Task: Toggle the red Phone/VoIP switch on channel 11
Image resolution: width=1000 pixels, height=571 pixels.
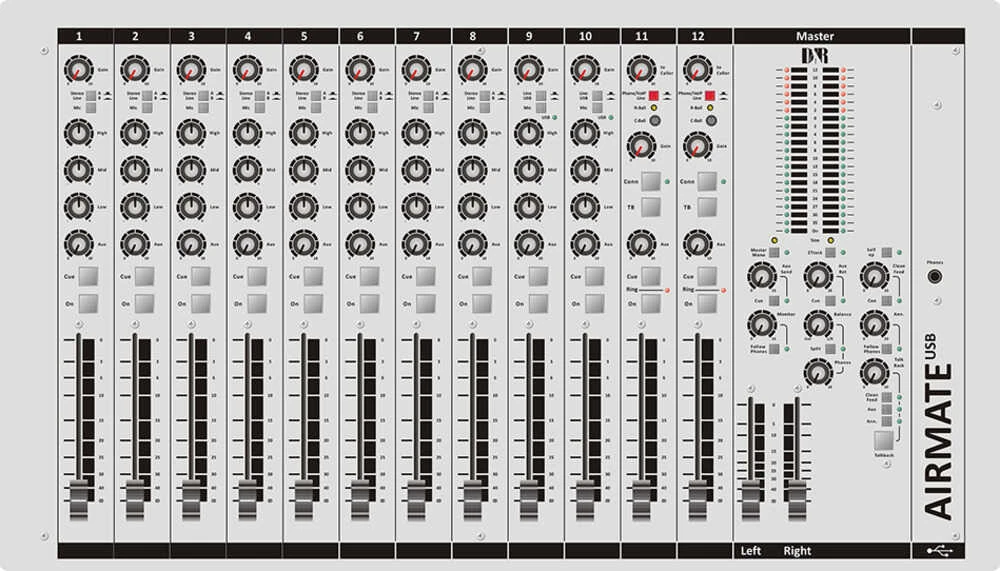Action: [x=654, y=96]
